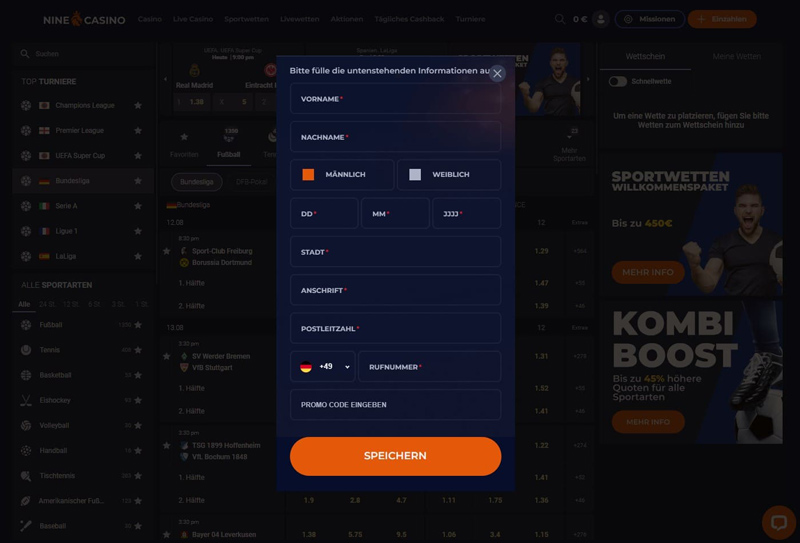The image size is (800, 543).
Task: Select the Weiblich gender checkbox
Action: (x=415, y=175)
